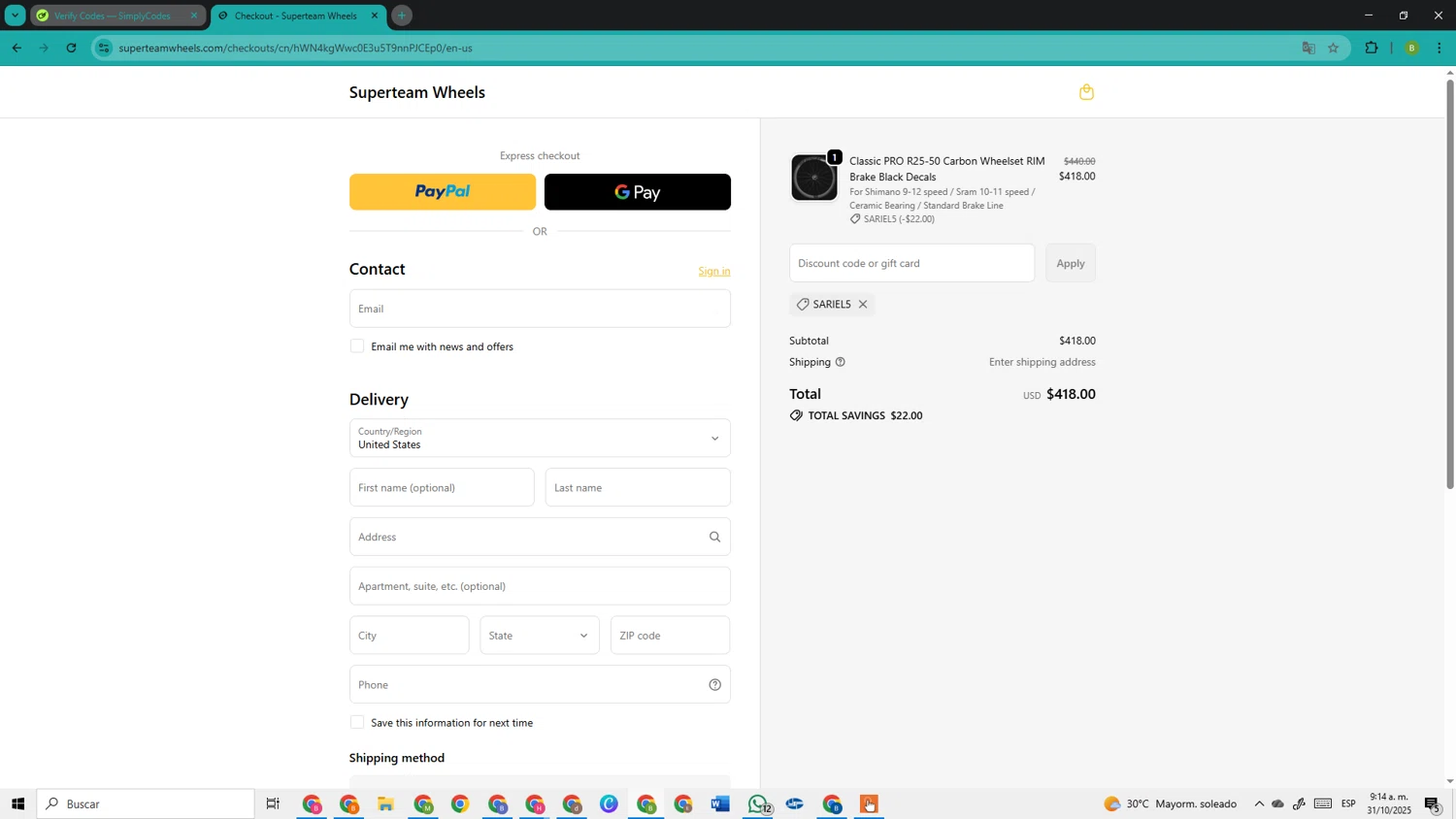Pay with the Google Pay button
The width and height of the screenshot is (1456, 819).
tap(638, 192)
